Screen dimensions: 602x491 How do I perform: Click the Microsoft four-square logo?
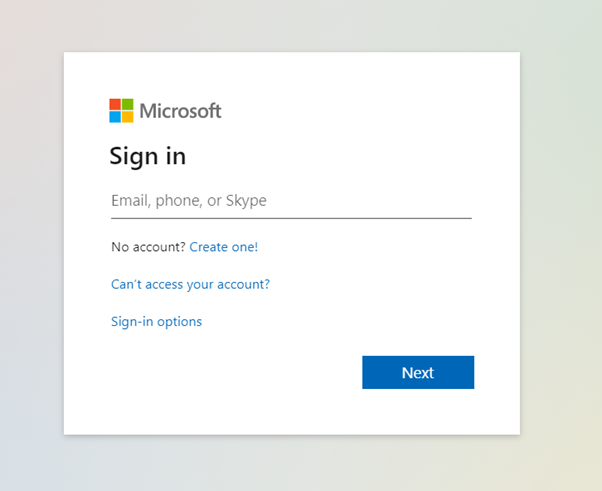pos(121,111)
